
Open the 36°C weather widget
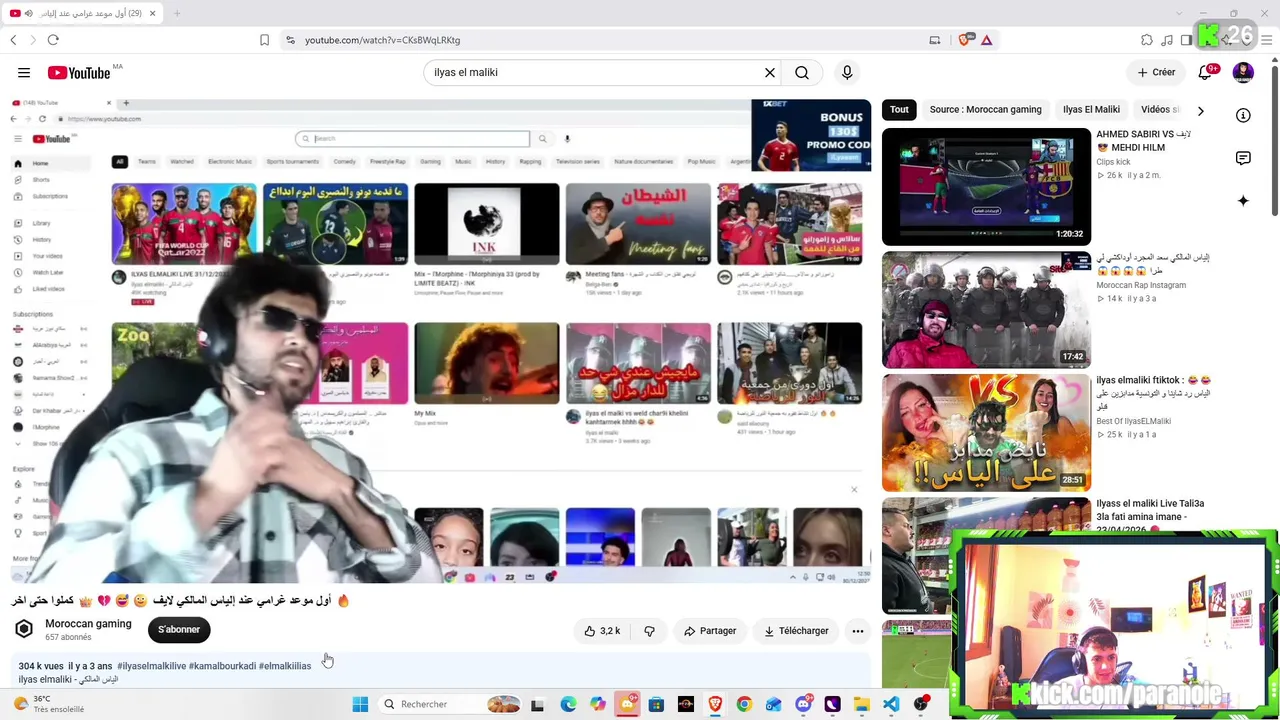click(48, 704)
